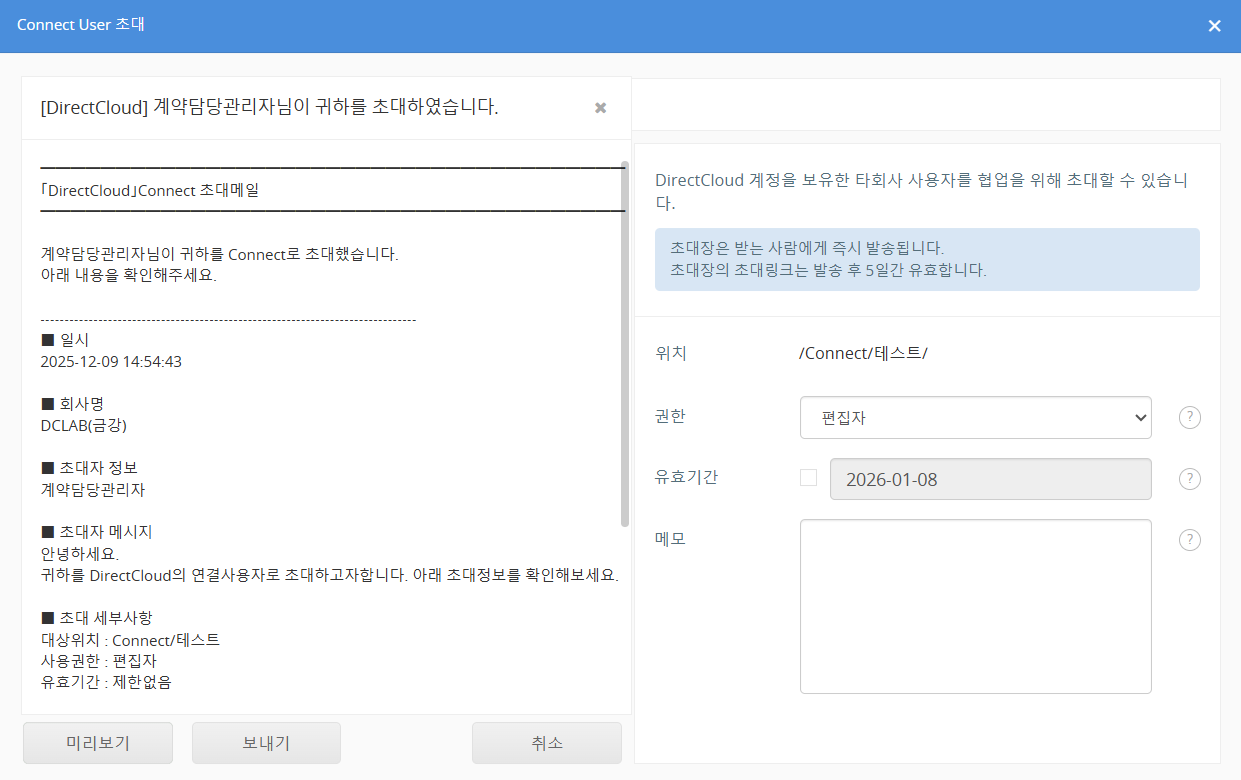Screen dimensions: 1241x780
Task: Click the 보내기 button
Action: [x=266, y=743]
